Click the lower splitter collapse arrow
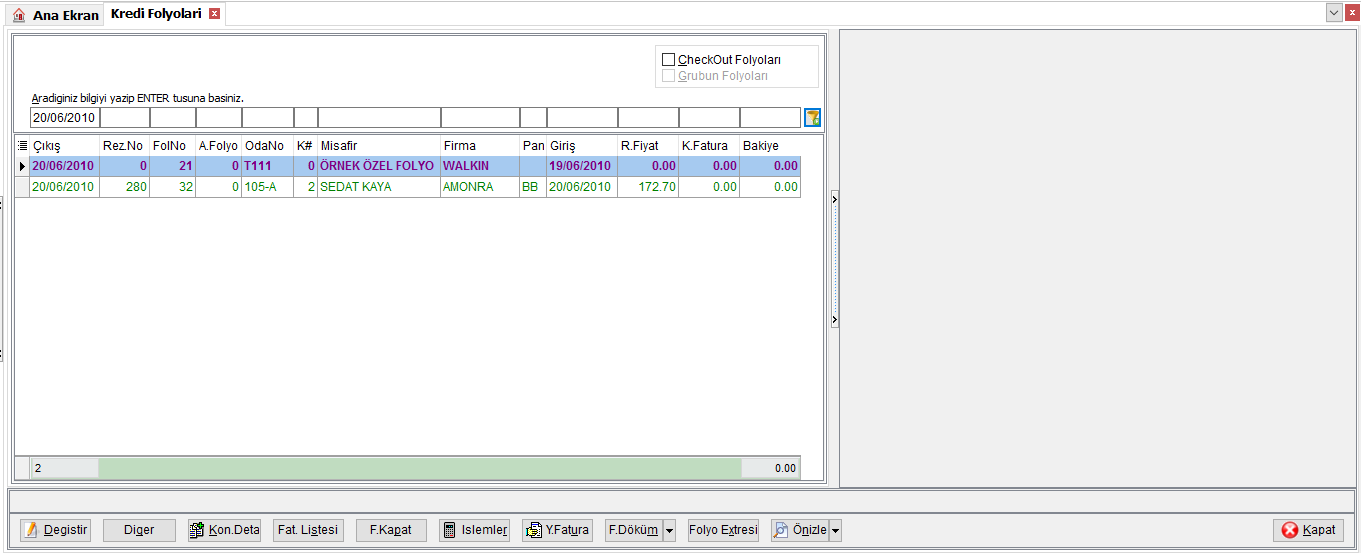 coord(835,320)
